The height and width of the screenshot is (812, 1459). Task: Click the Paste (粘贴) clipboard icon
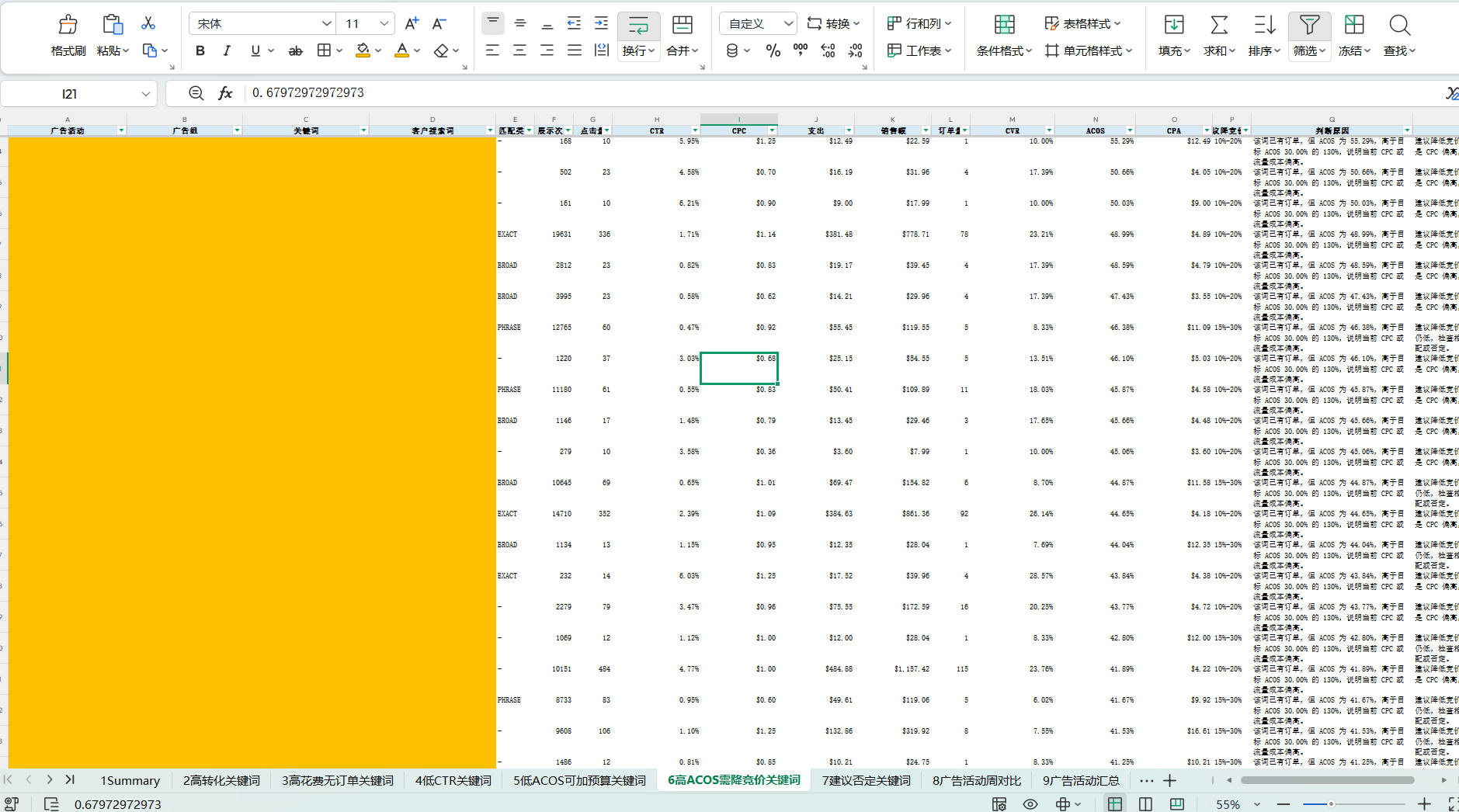pyautogui.click(x=113, y=24)
